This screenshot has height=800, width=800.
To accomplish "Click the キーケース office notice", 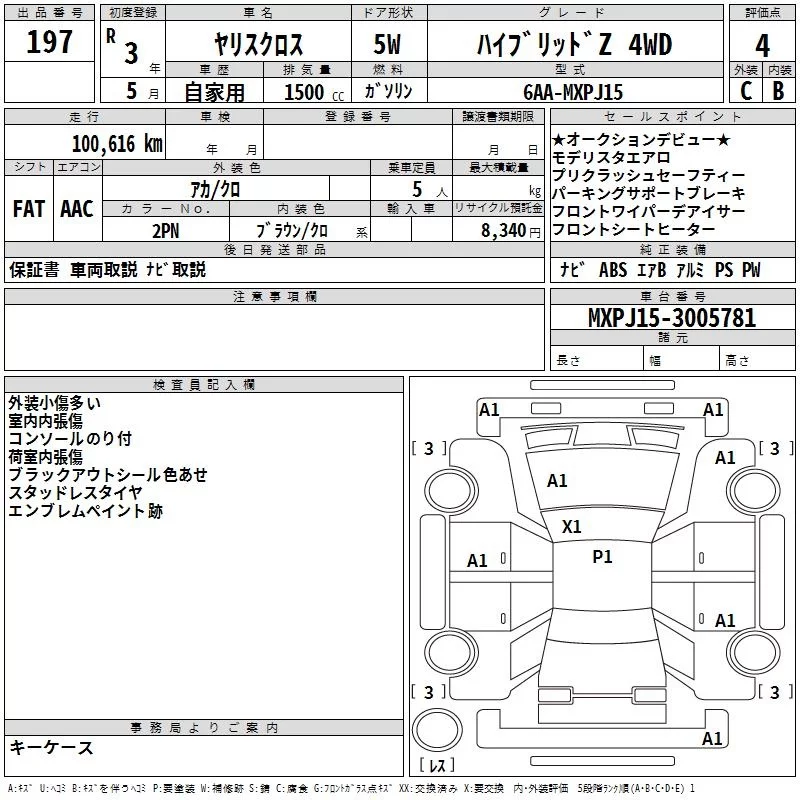I will (52, 748).
